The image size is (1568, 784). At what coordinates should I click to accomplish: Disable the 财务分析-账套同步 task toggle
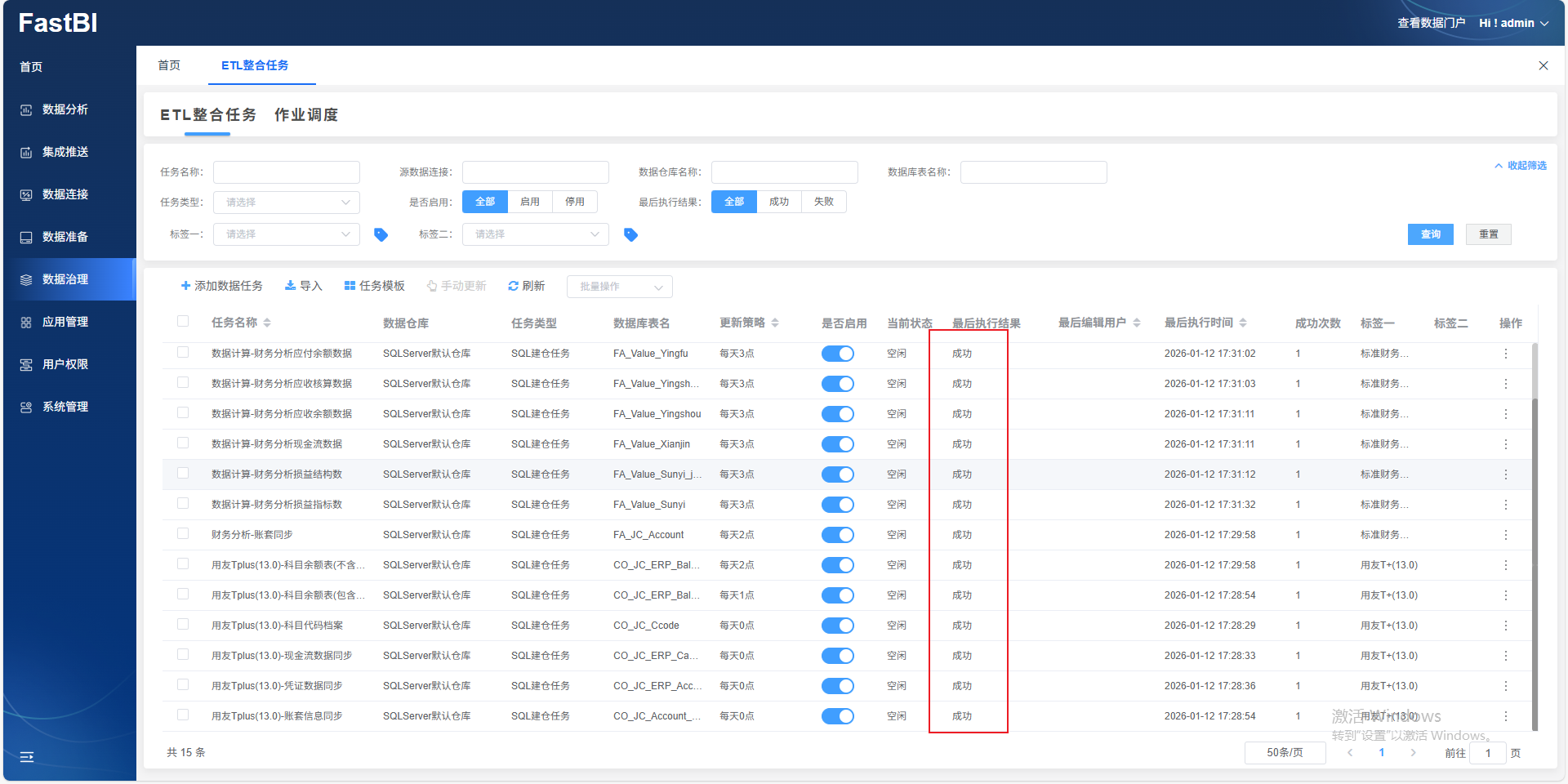pyautogui.click(x=837, y=535)
